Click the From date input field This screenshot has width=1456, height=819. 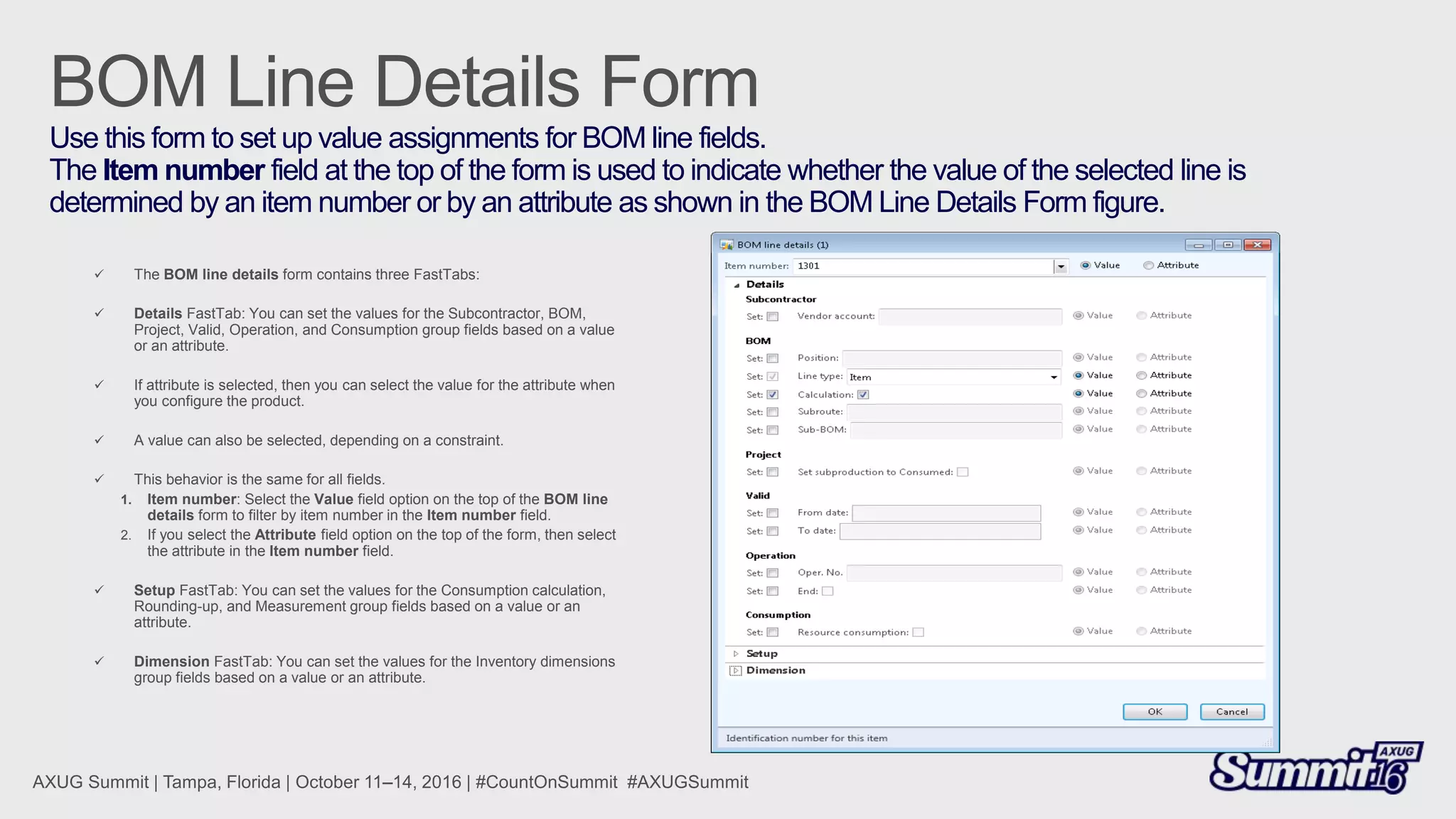tap(946, 513)
